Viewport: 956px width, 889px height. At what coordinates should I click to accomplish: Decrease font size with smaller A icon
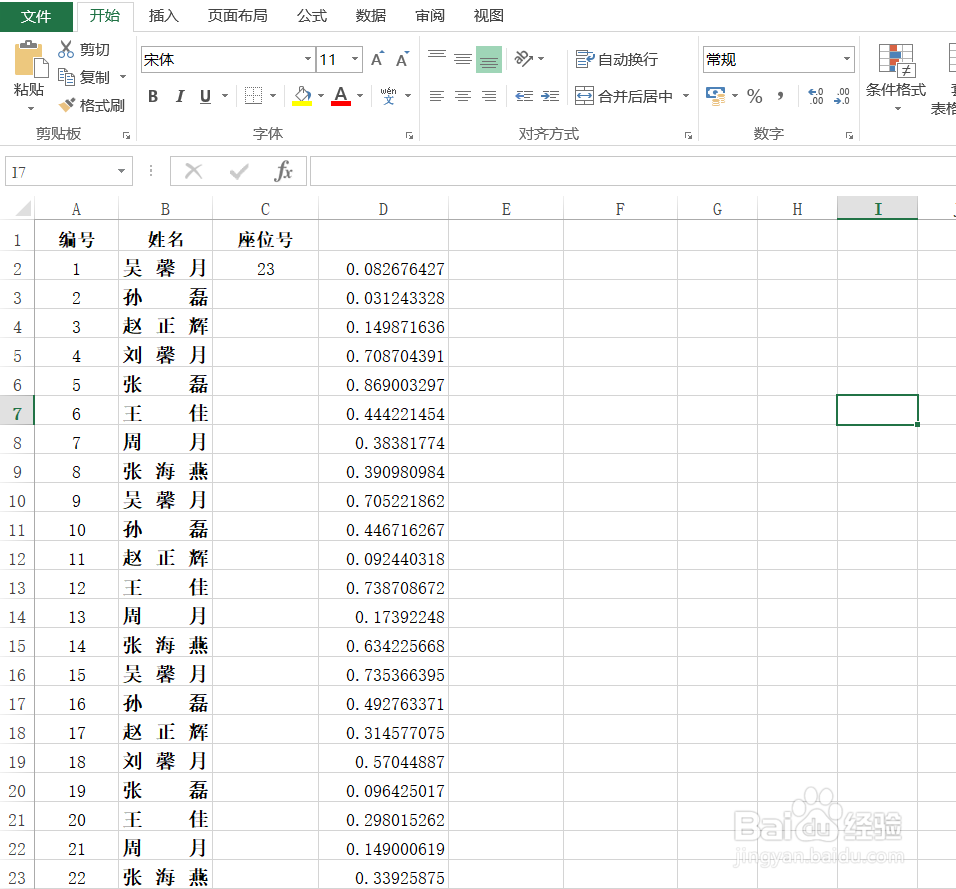point(402,59)
